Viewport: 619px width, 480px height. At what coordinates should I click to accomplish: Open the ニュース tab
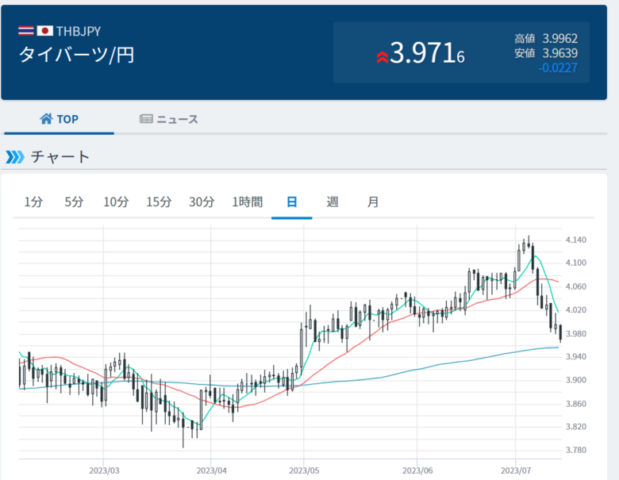click(169, 119)
